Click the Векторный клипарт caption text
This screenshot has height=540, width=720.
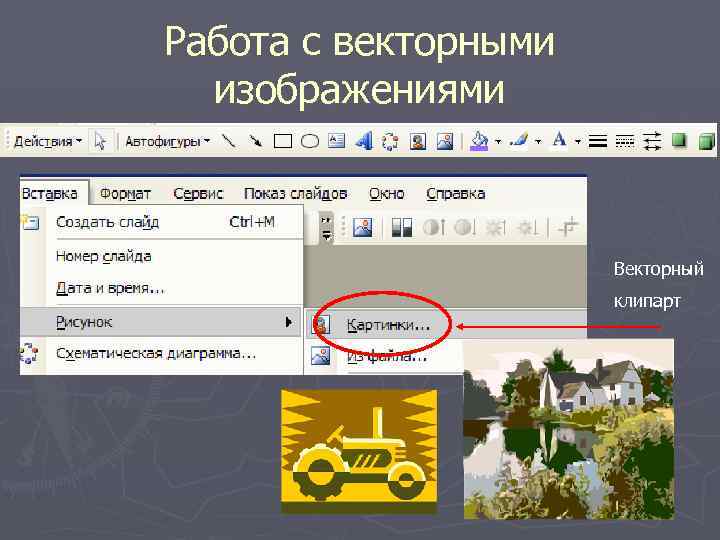(658, 285)
